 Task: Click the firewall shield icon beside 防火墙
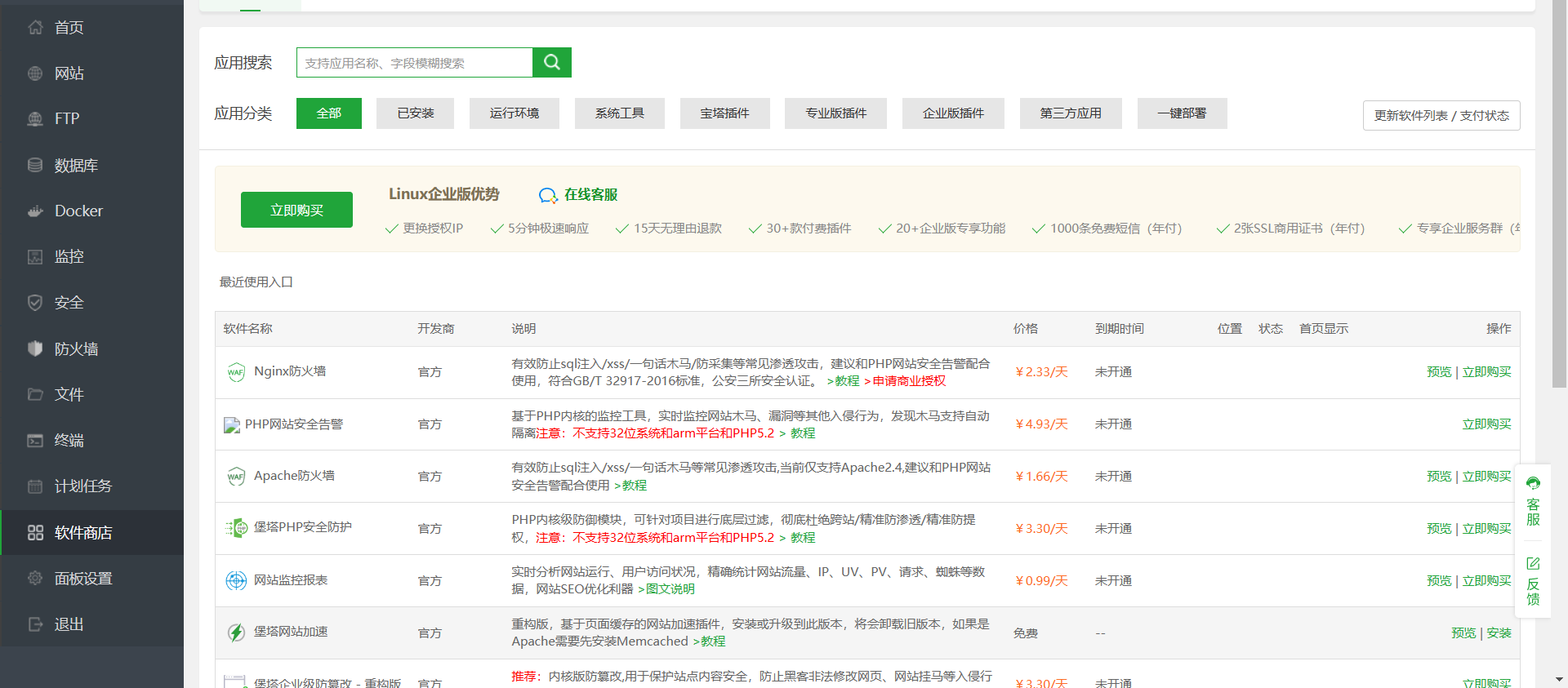tap(35, 348)
